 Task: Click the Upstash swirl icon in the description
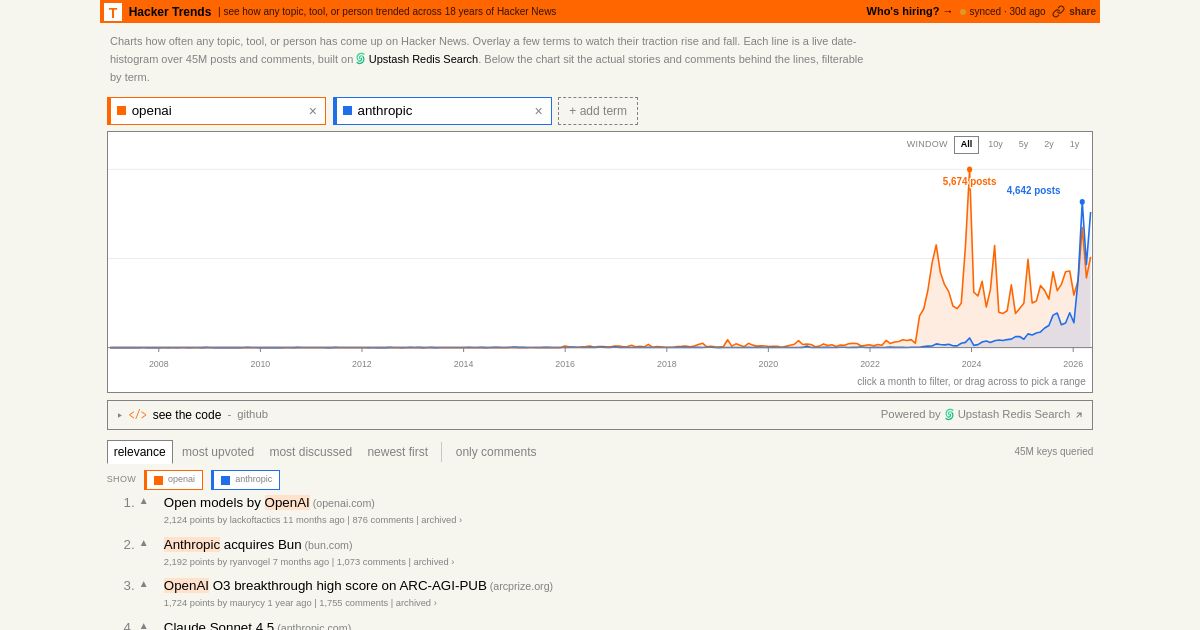click(361, 59)
